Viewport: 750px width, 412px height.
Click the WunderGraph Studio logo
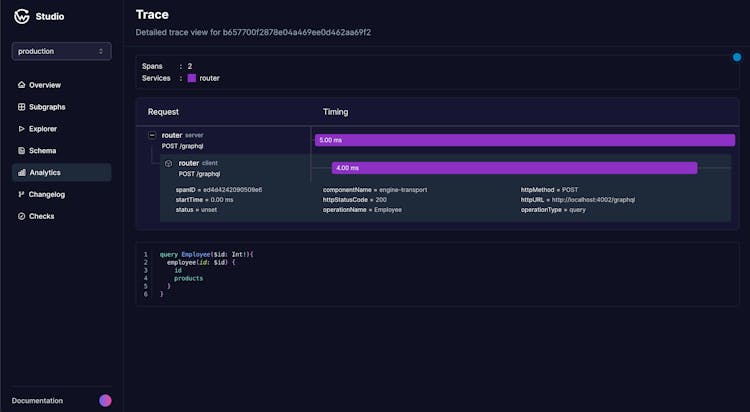click(x=21, y=15)
